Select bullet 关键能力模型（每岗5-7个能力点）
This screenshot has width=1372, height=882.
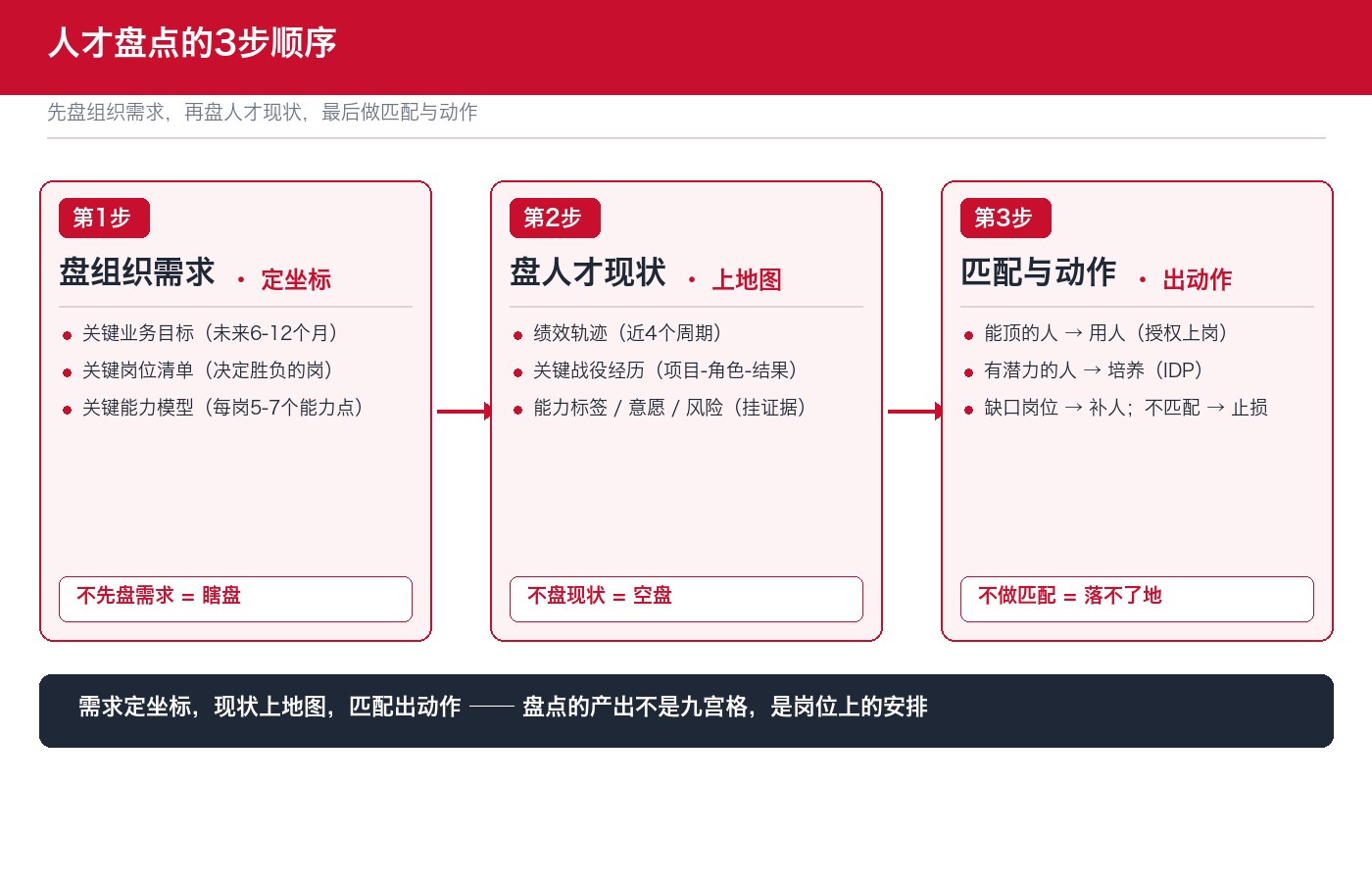pyautogui.click(x=213, y=408)
